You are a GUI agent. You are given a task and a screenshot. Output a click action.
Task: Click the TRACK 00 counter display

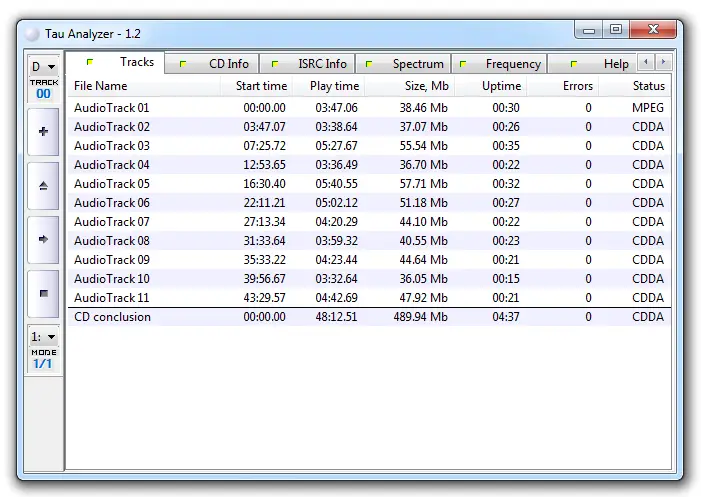tap(43, 89)
